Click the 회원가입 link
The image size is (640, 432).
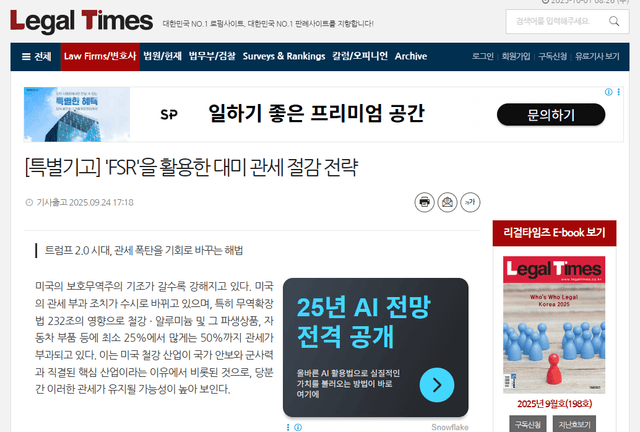coord(516,56)
